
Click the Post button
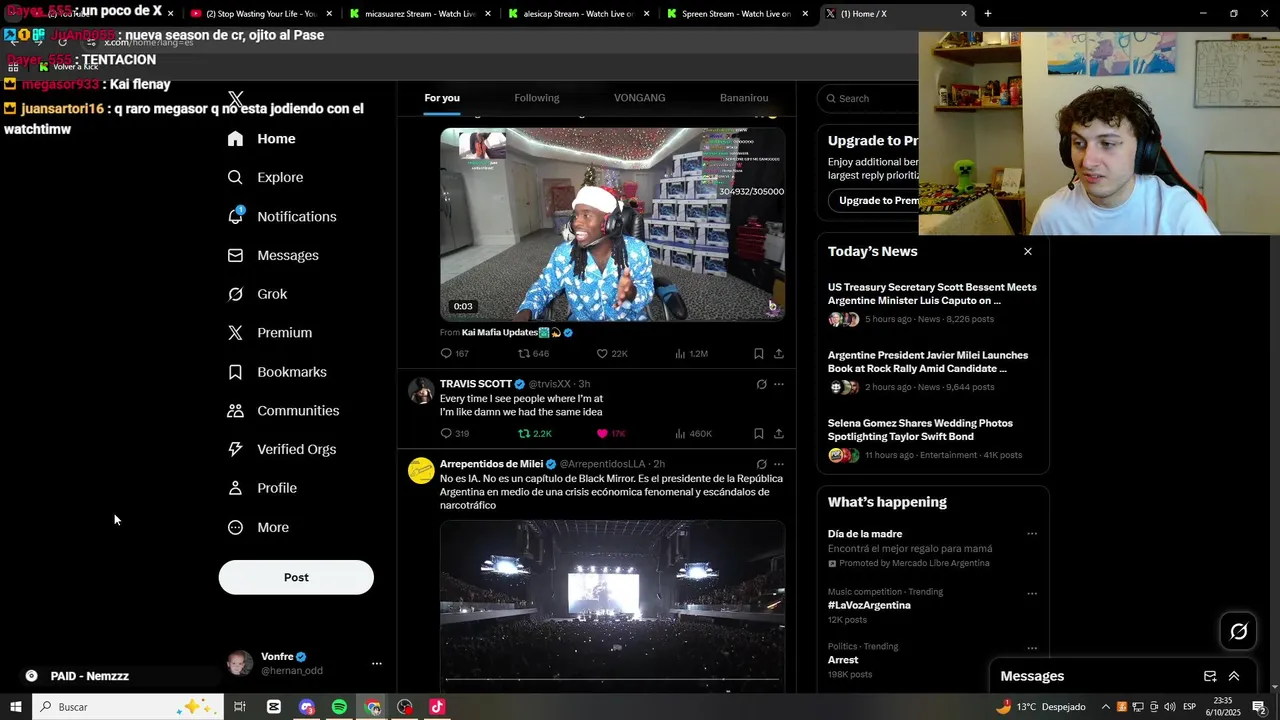pyautogui.click(x=296, y=577)
